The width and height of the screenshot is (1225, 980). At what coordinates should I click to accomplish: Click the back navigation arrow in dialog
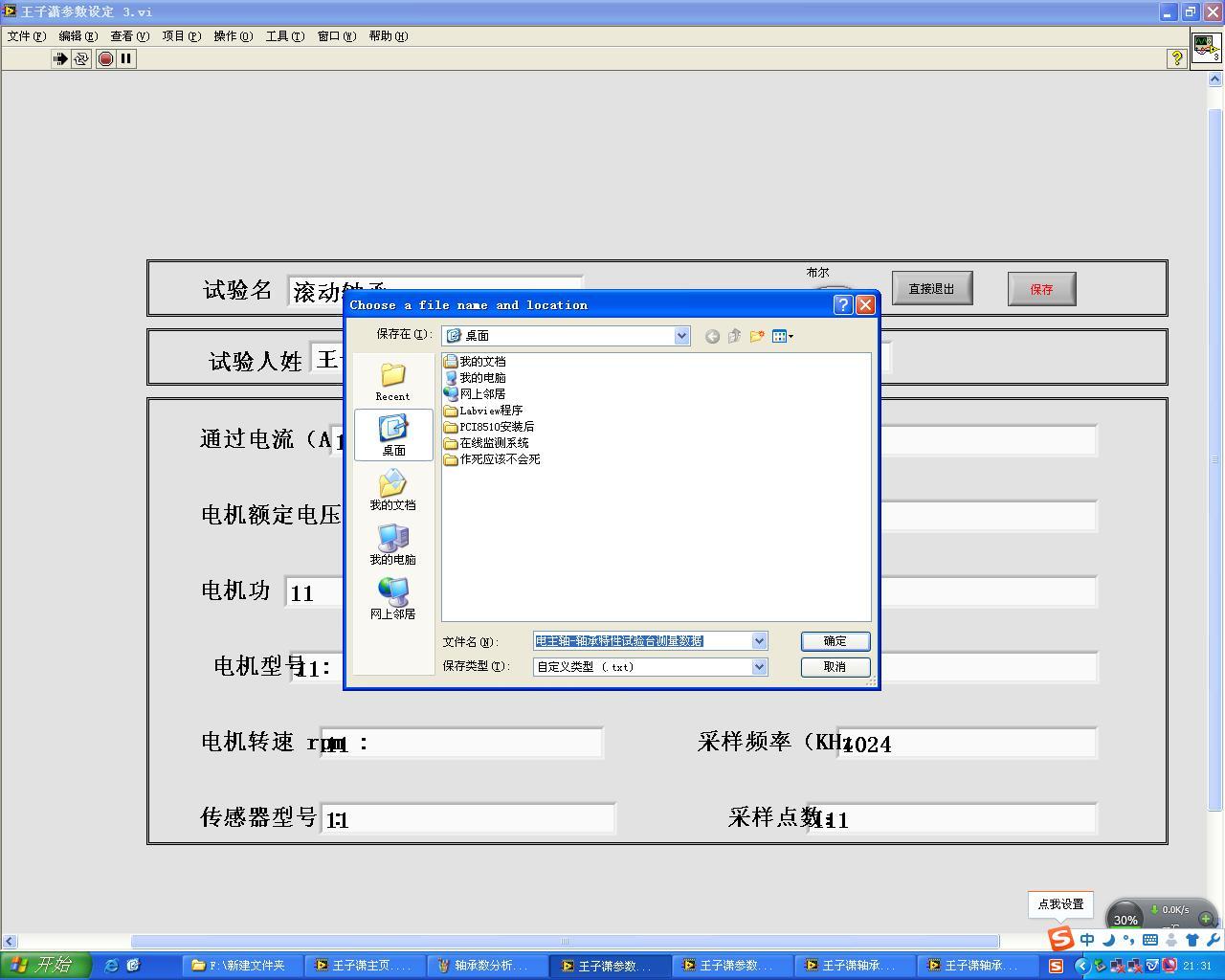coord(712,336)
